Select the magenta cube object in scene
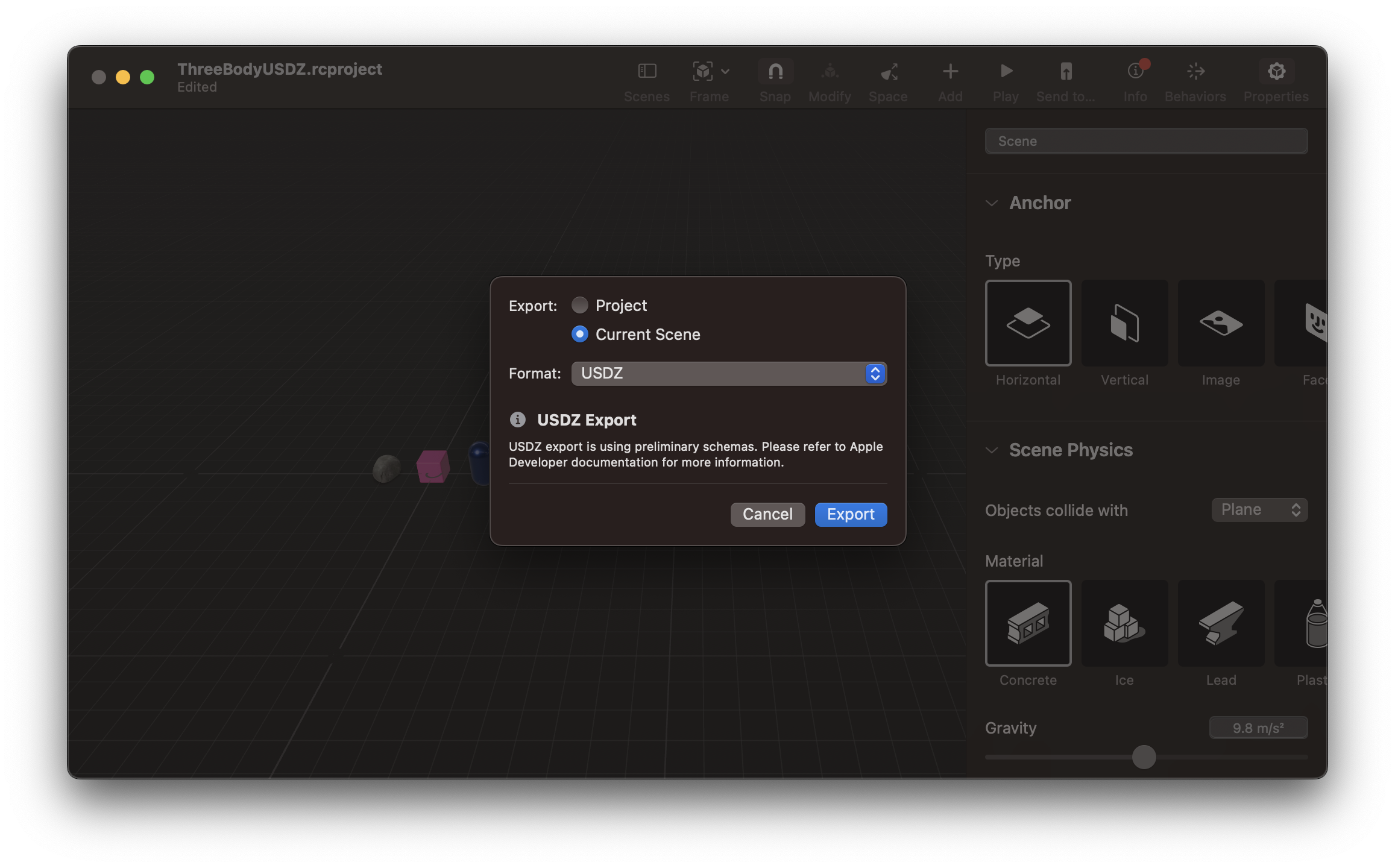Screen dimensions: 1395x868 coord(433,467)
